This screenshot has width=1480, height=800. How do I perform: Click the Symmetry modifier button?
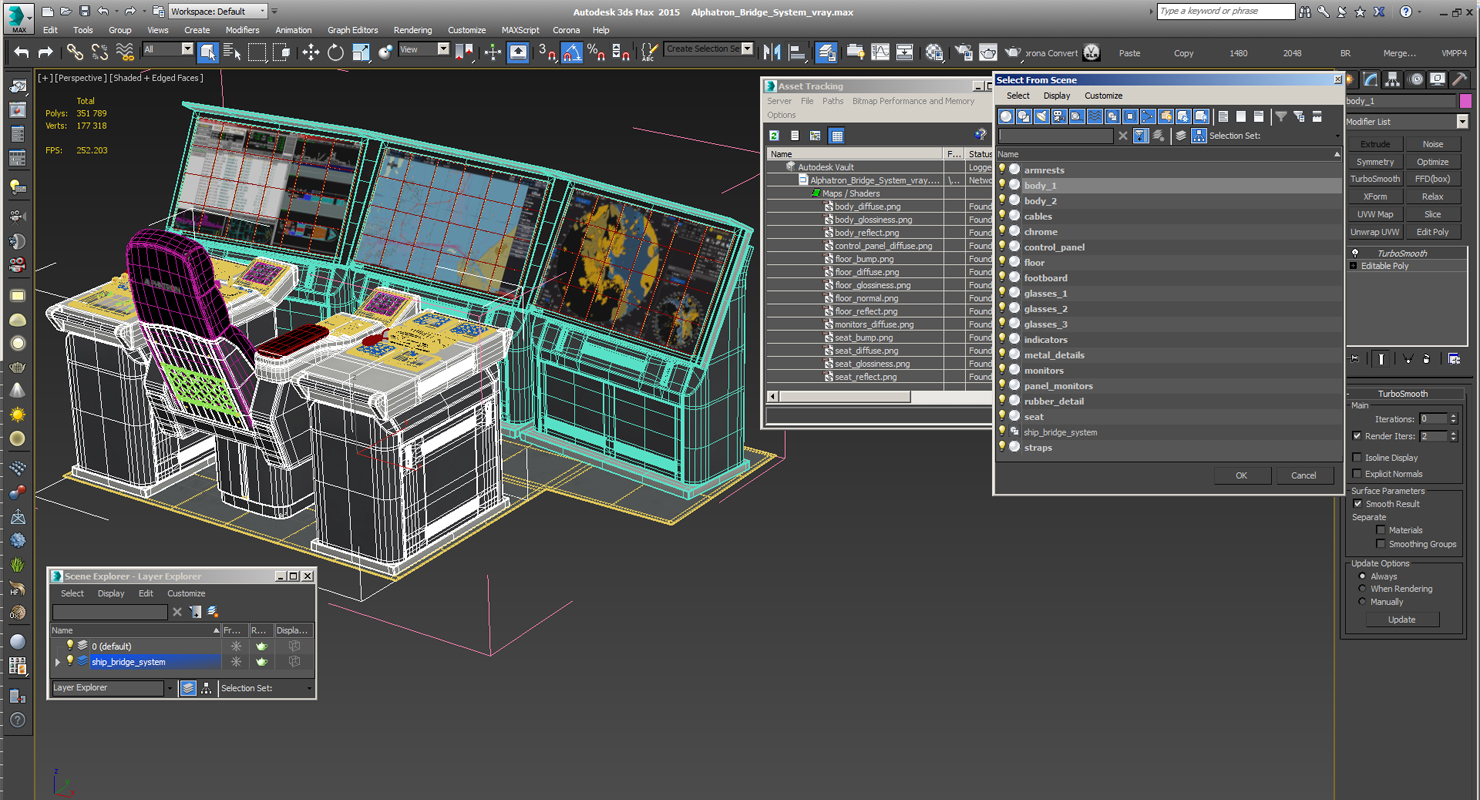click(x=1375, y=162)
